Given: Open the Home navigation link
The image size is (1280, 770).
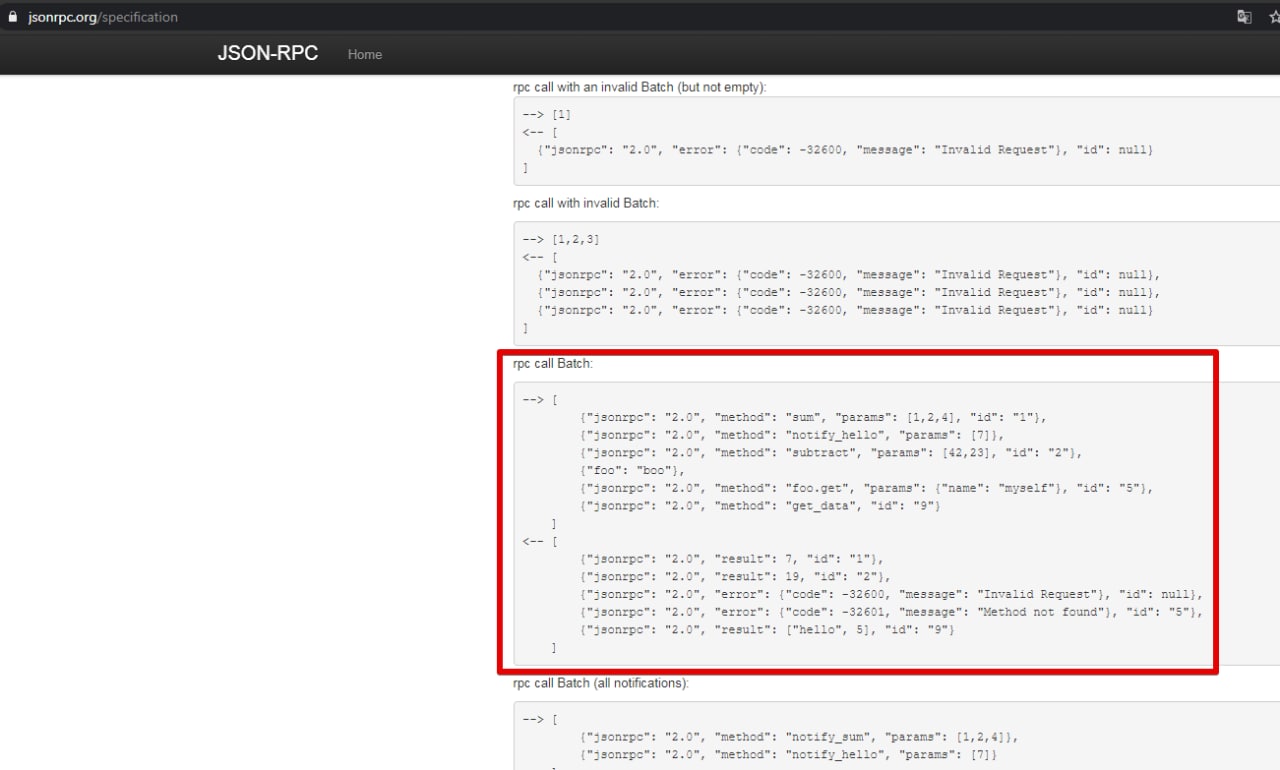Looking at the screenshot, I should click(x=365, y=55).
